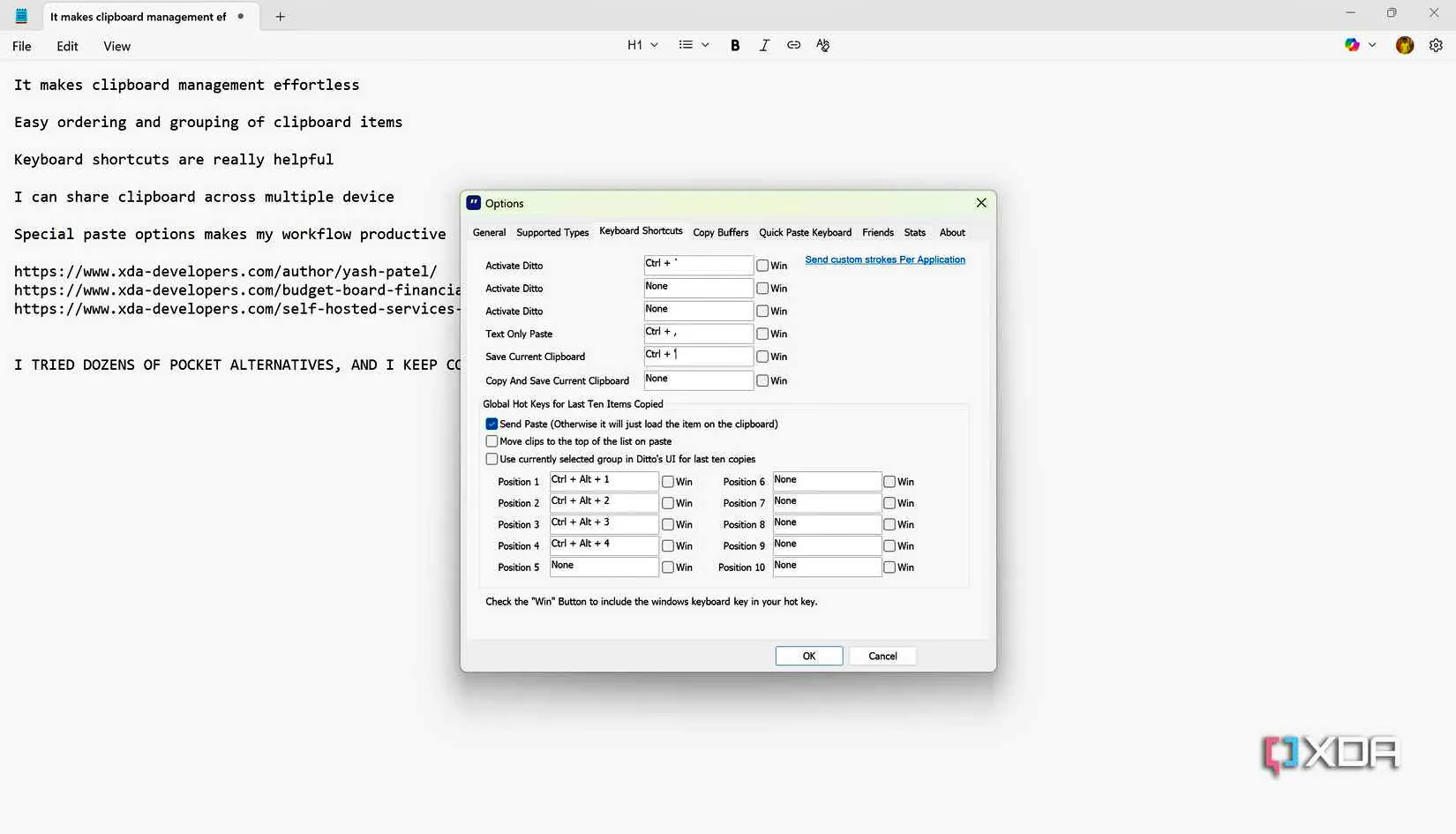This screenshot has width=1456, height=834.
Task: Click Send custom strokes Per Application link
Action: coord(884,260)
